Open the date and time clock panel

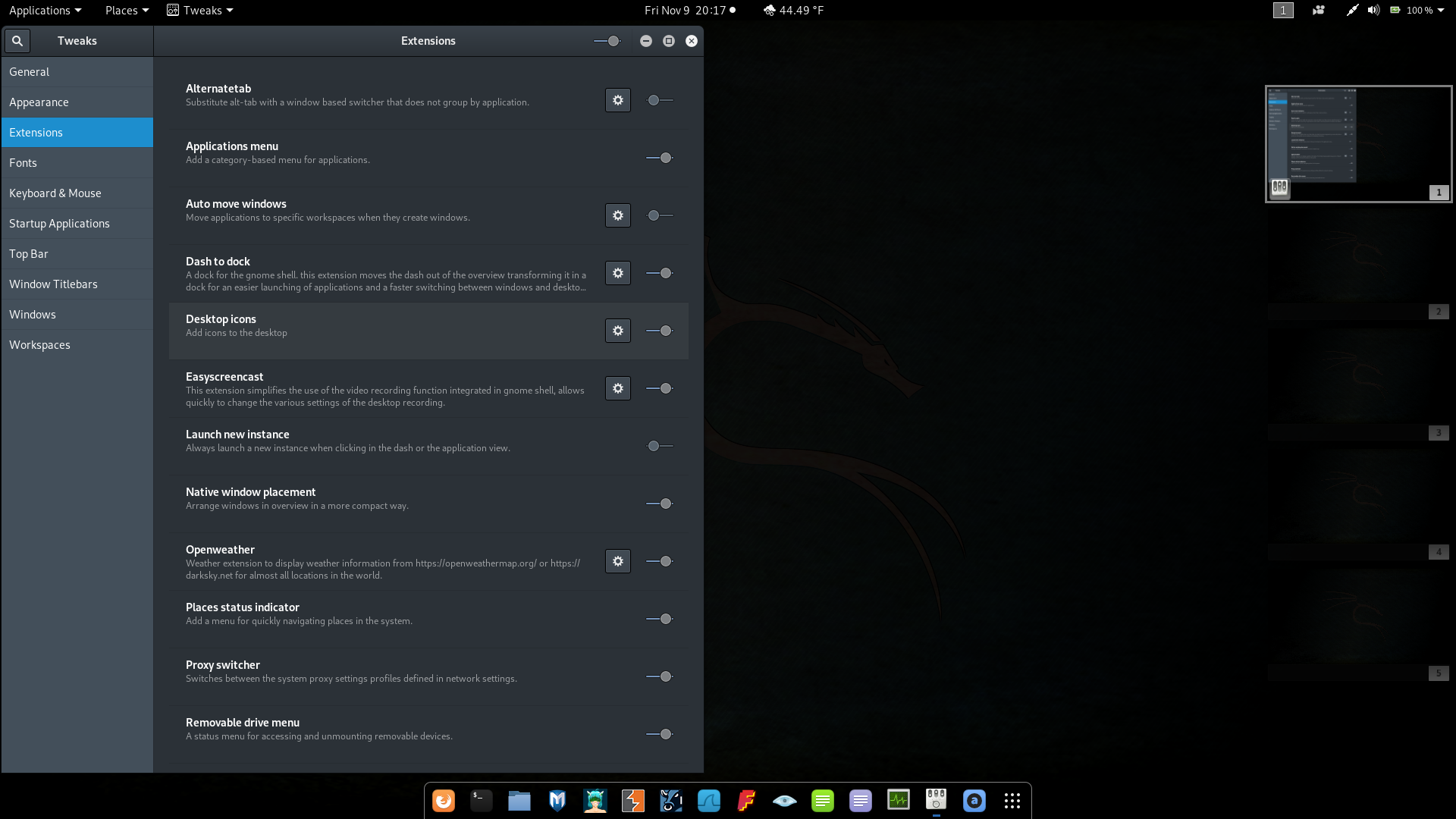click(689, 11)
